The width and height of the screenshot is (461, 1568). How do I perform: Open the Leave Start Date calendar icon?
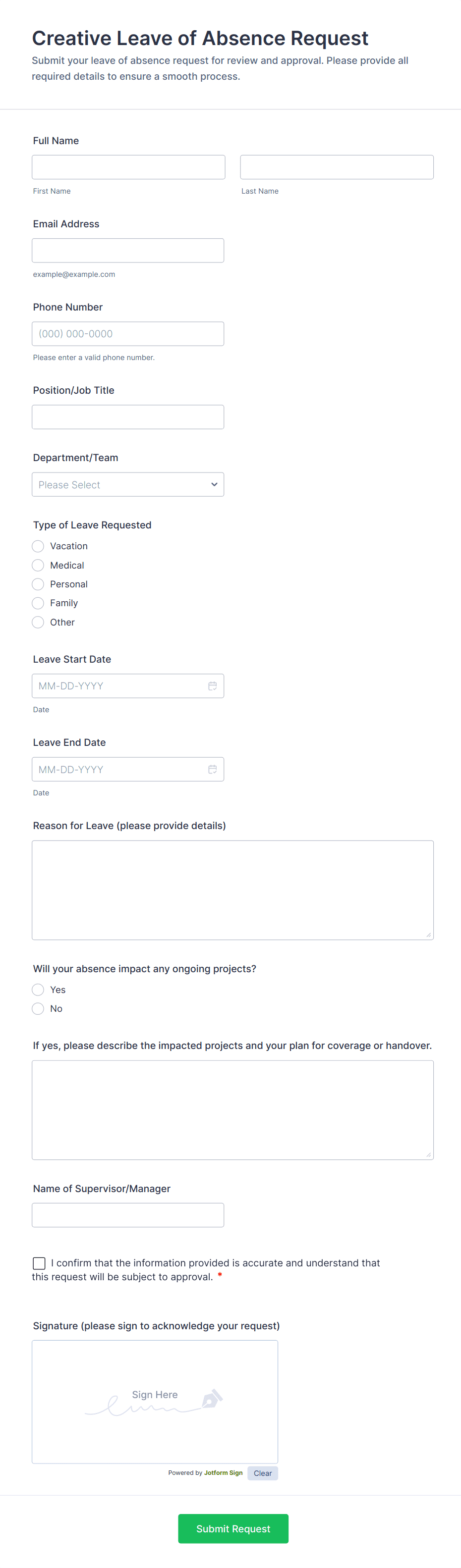pos(212,686)
